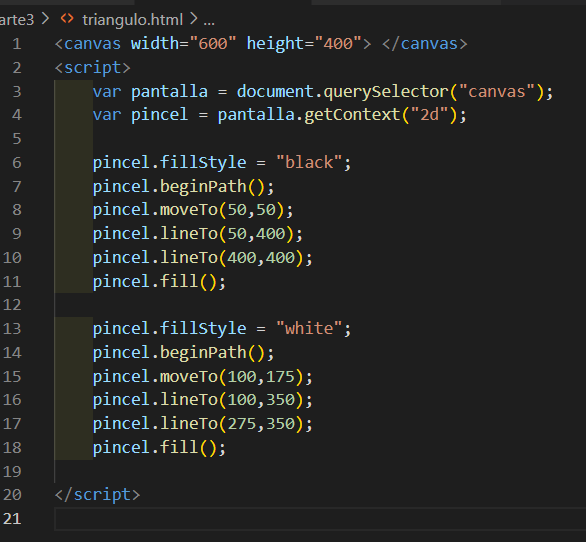Click the document object on line 3
This screenshot has width=586, height=542.
coord(275,92)
